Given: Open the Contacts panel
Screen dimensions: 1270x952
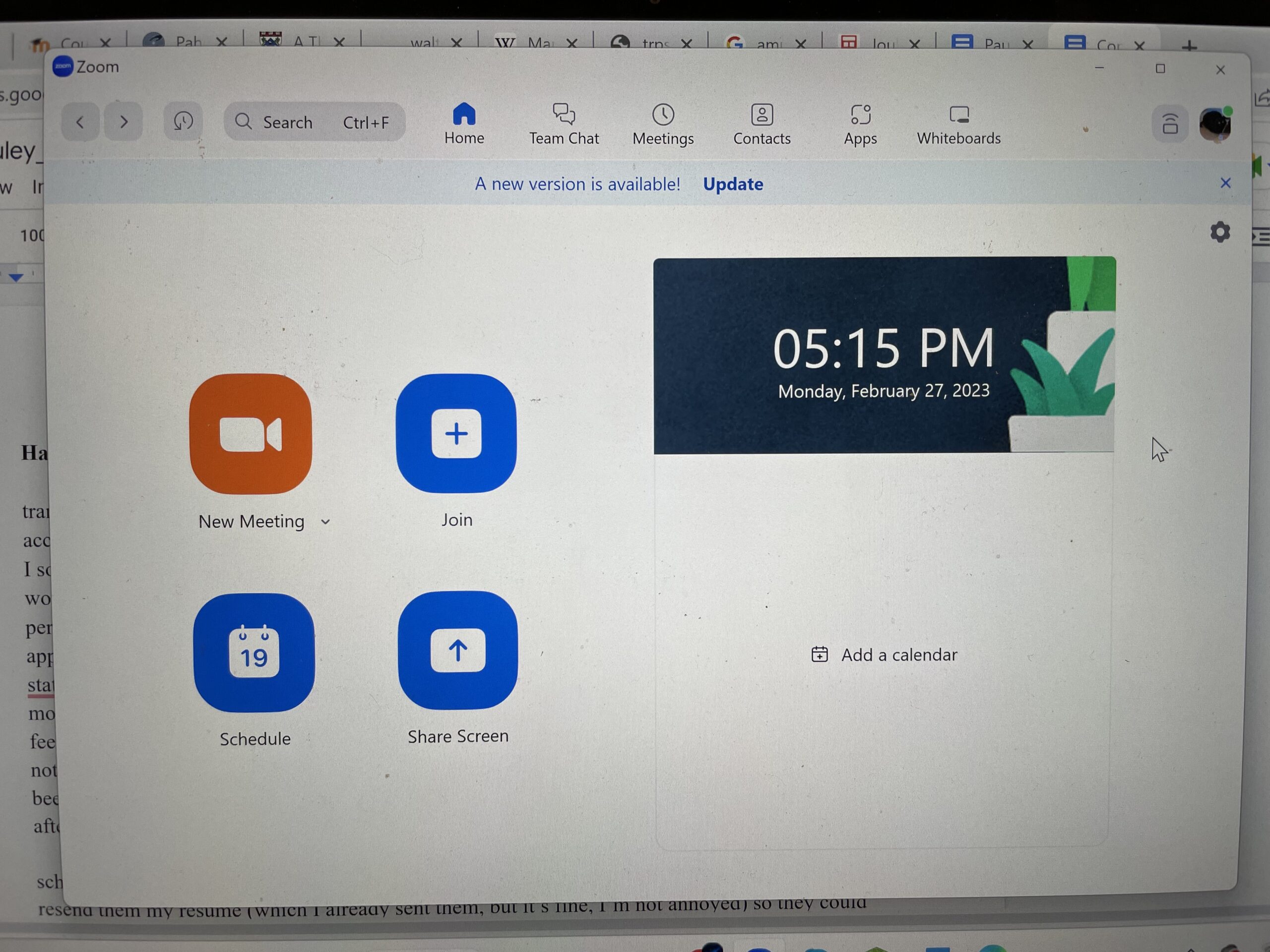Looking at the screenshot, I should [x=762, y=122].
